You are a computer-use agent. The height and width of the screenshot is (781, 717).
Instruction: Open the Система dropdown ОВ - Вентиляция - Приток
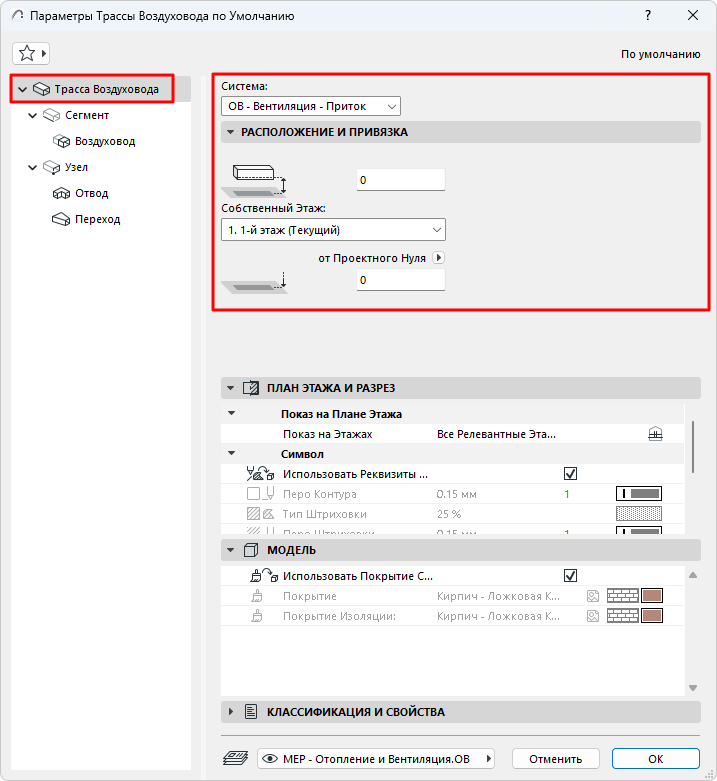pyautogui.click(x=311, y=106)
